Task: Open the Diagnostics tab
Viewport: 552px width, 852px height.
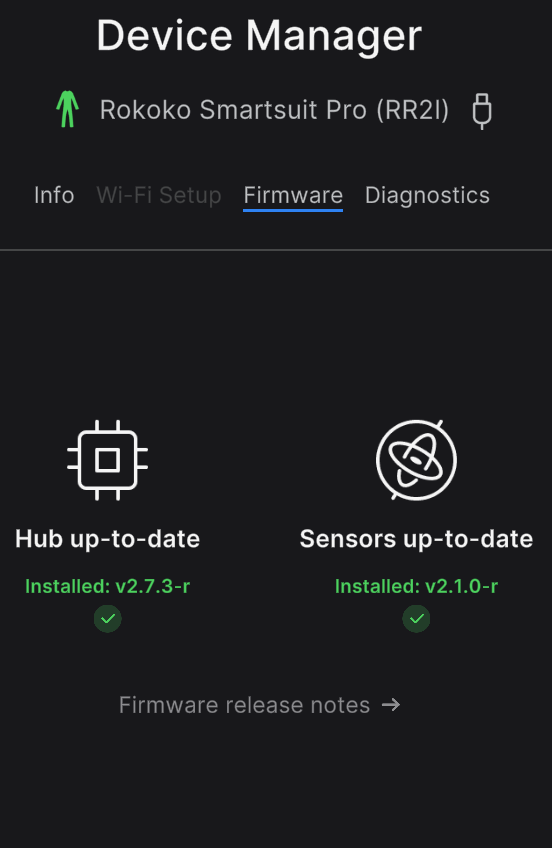Action: [x=427, y=196]
